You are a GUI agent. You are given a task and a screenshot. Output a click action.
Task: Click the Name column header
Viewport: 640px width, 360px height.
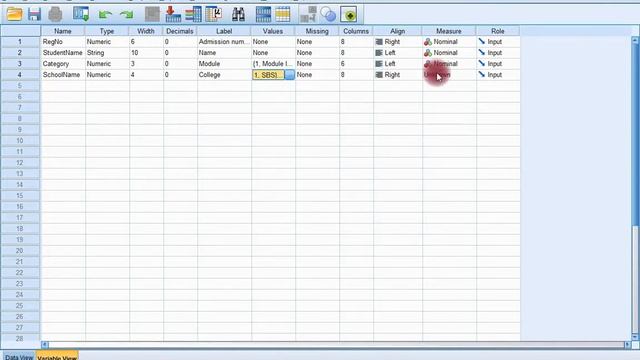[63, 31]
